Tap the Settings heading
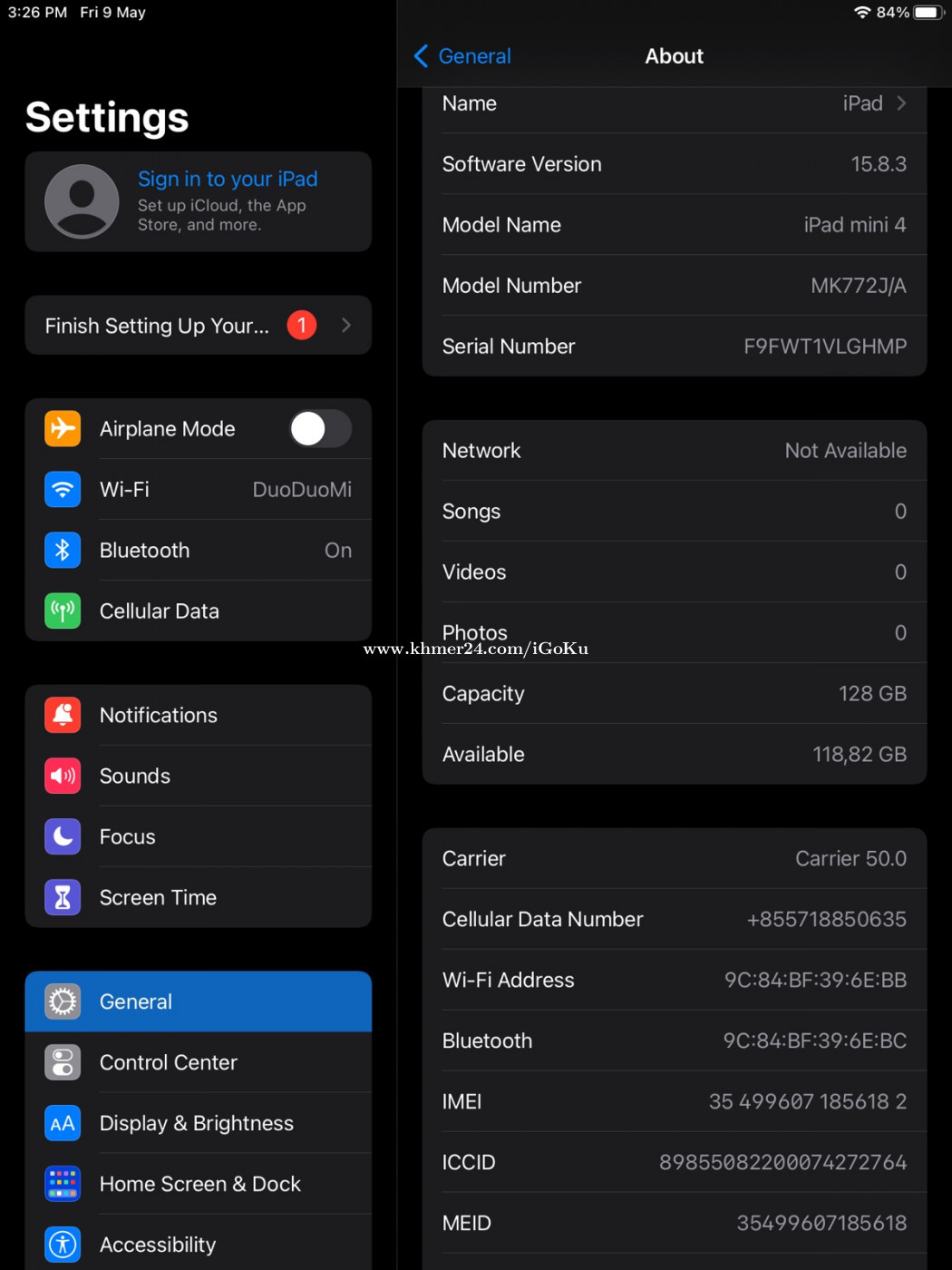Image resolution: width=952 pixels, height=1270 pixels. point(107,118)
